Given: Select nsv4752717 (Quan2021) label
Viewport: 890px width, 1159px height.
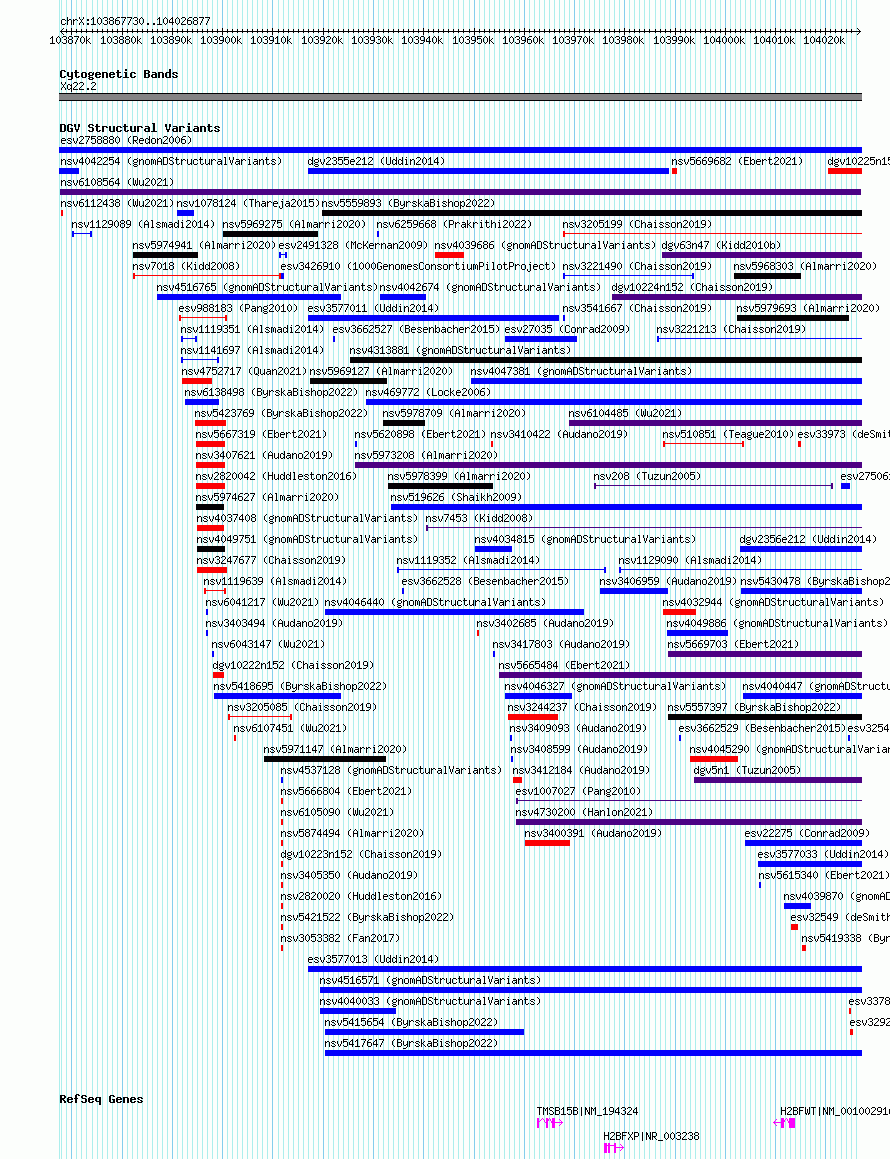Looking at the screenshot, I should point(244,371).
